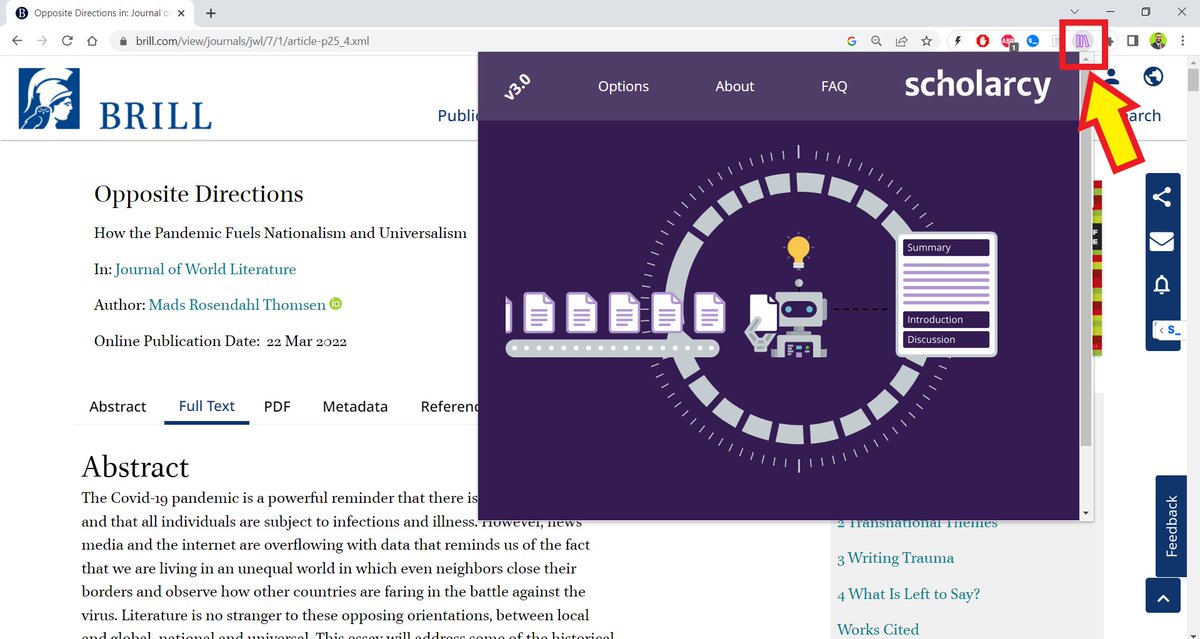Share this page via address bar icon

pos(901,41)
